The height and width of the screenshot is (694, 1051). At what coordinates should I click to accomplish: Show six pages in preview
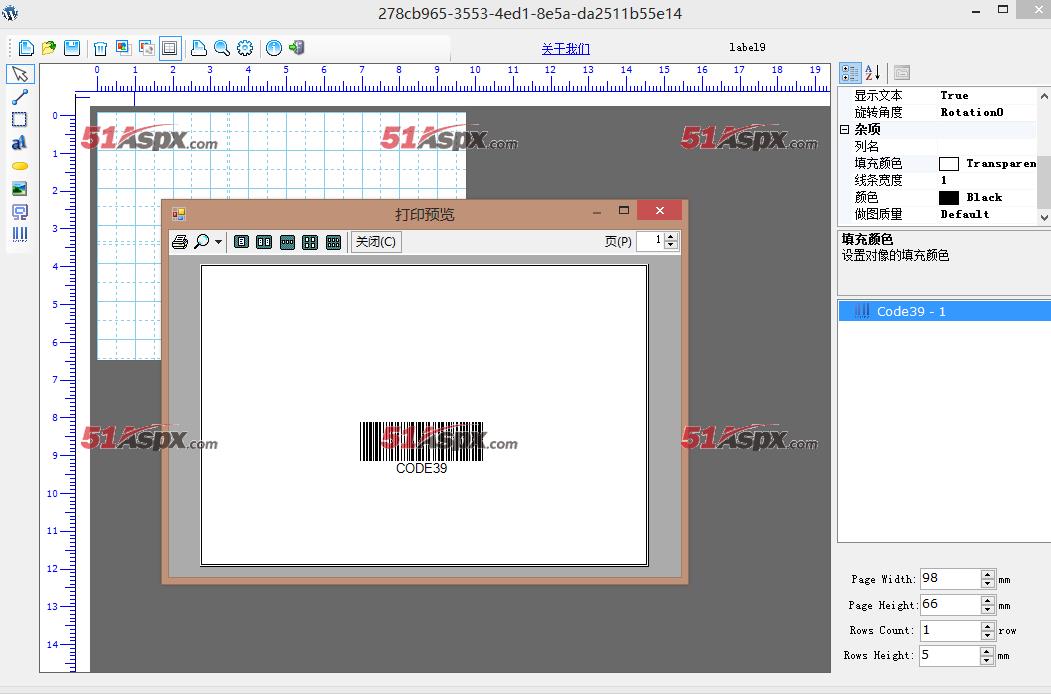pyautogui.click(x=333, y=242)
